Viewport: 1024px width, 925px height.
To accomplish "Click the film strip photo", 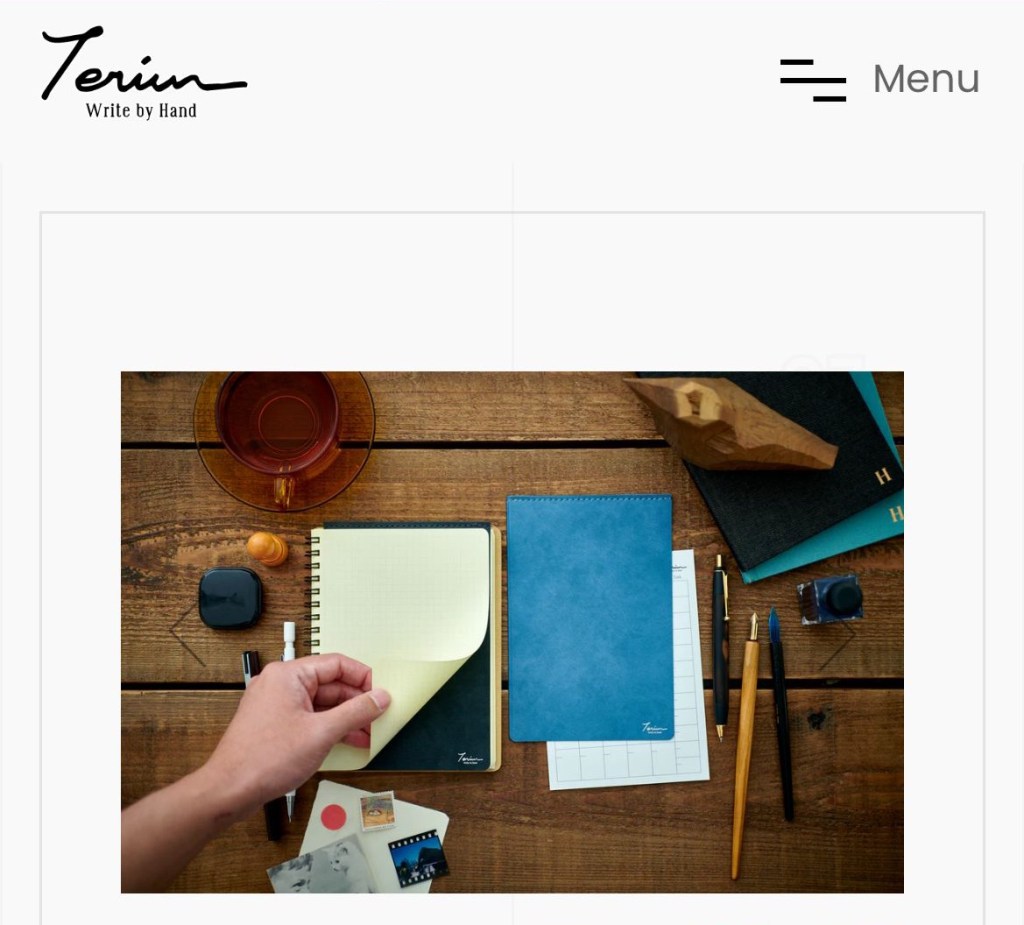I will coord(418,857).
